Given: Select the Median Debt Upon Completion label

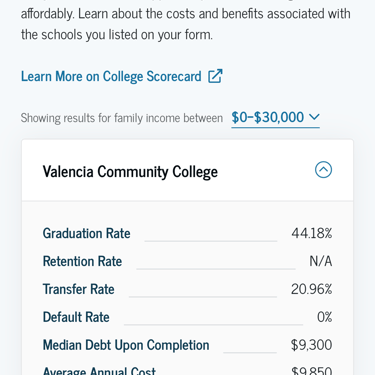Looking at the screenshot, I should (126, 345).
